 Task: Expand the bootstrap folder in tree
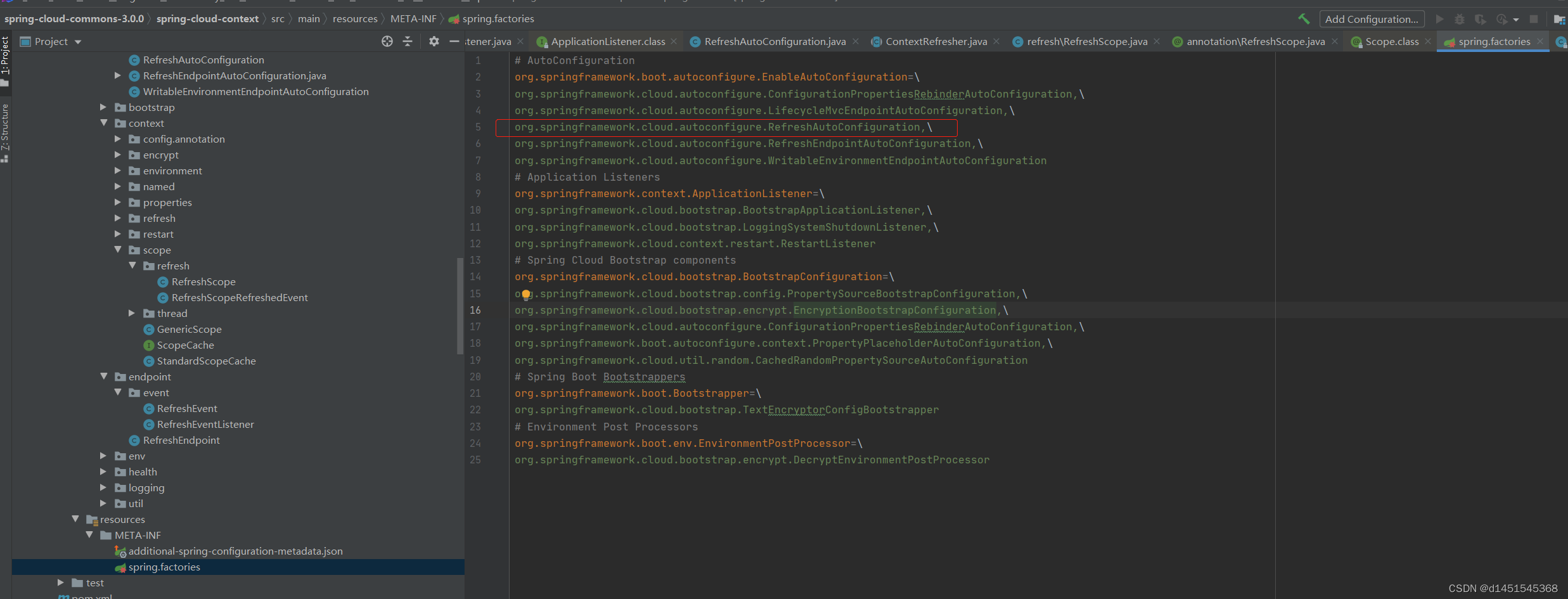[103, 107]
